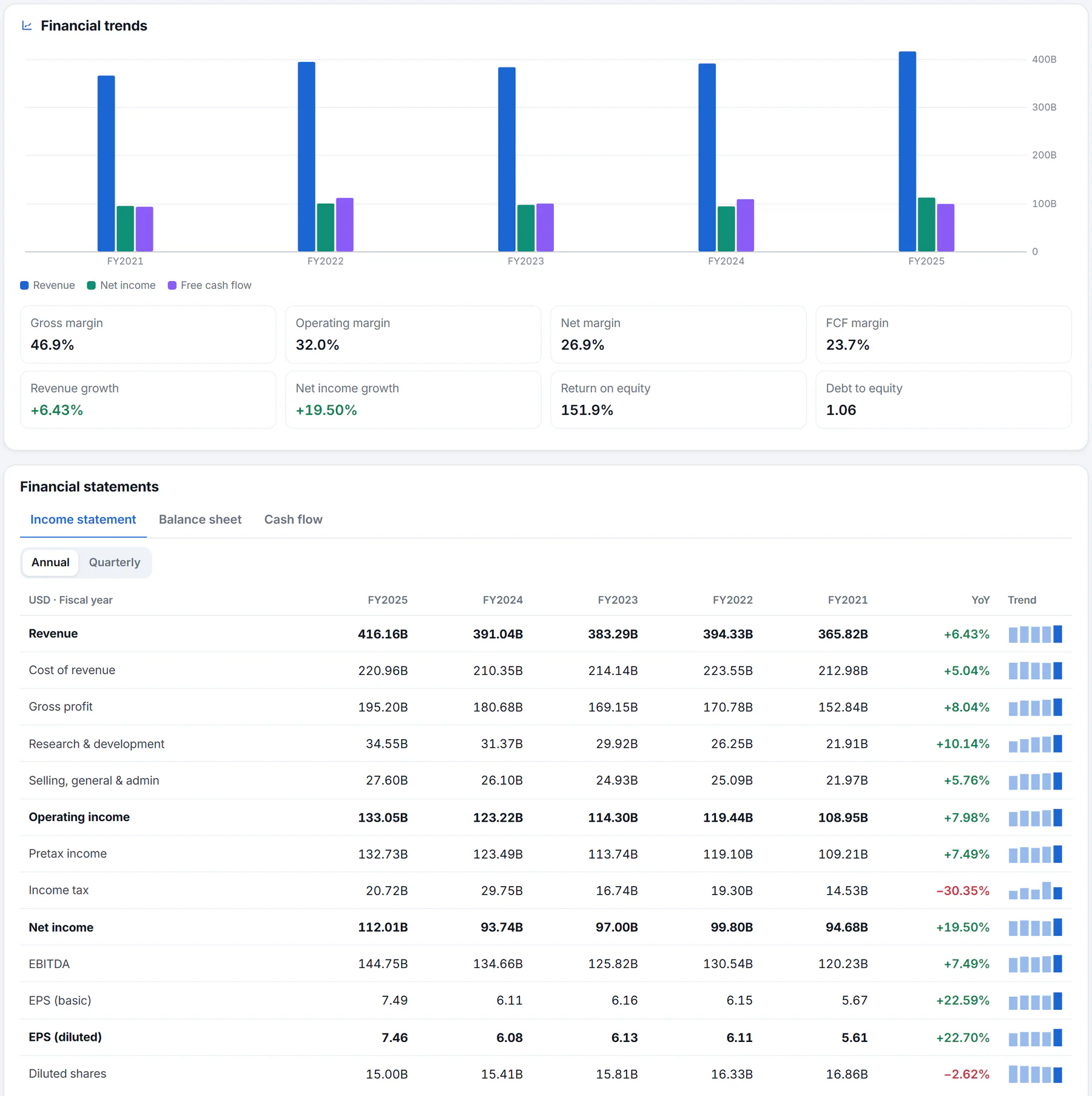
Task: Click the Diluted shares trend sparkline
Action: click(1035, 1074)
